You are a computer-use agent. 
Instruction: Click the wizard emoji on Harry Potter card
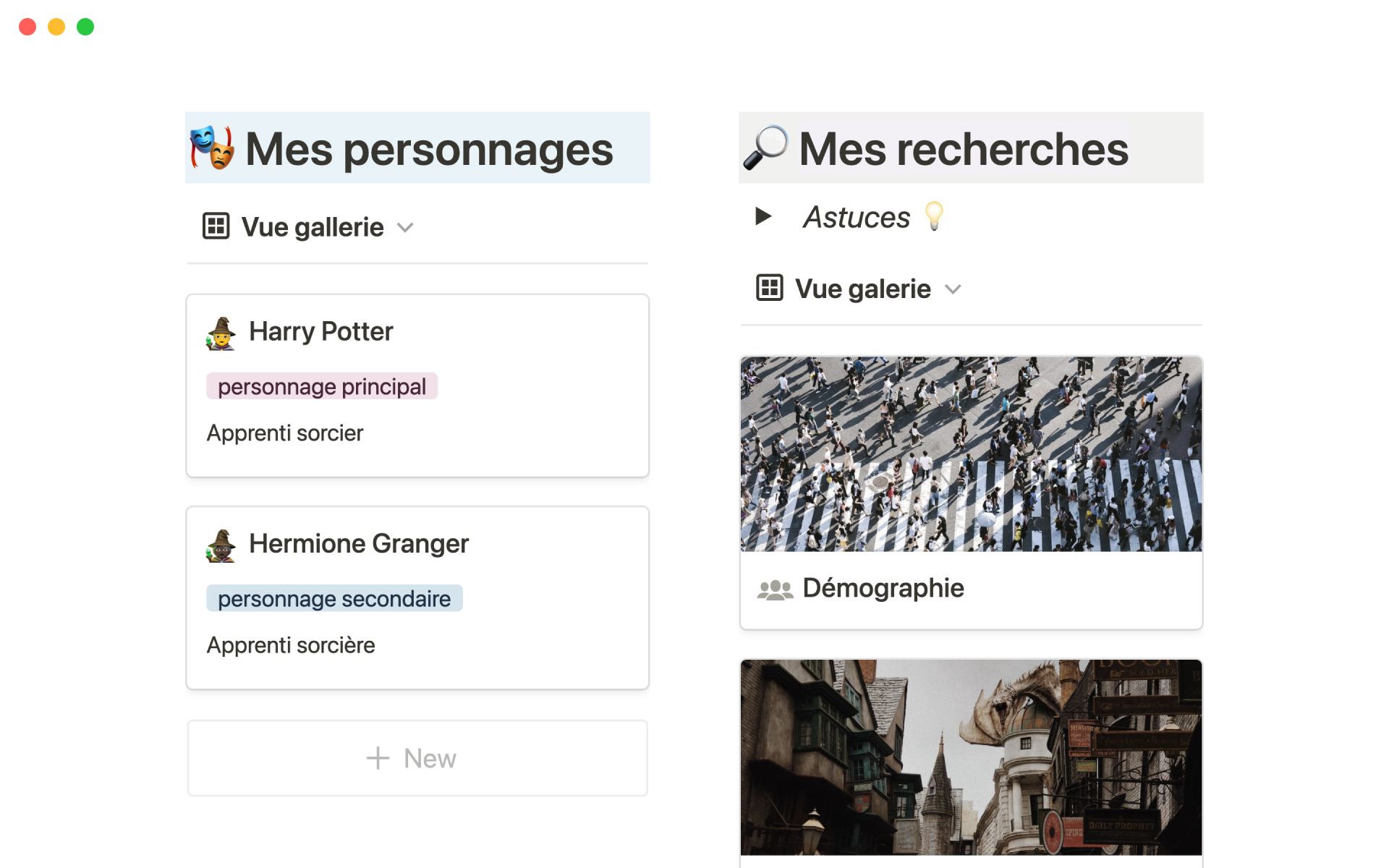221,333
